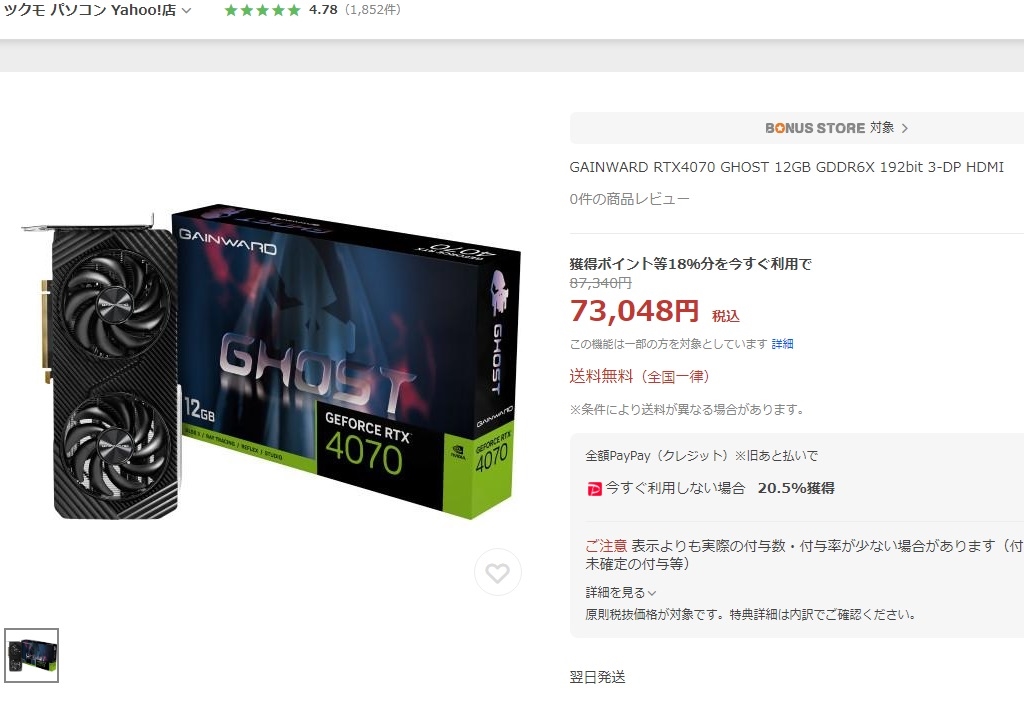
Task: Open the 4.78 rating score
Action: pyautogui.click(x=323, y=10)
